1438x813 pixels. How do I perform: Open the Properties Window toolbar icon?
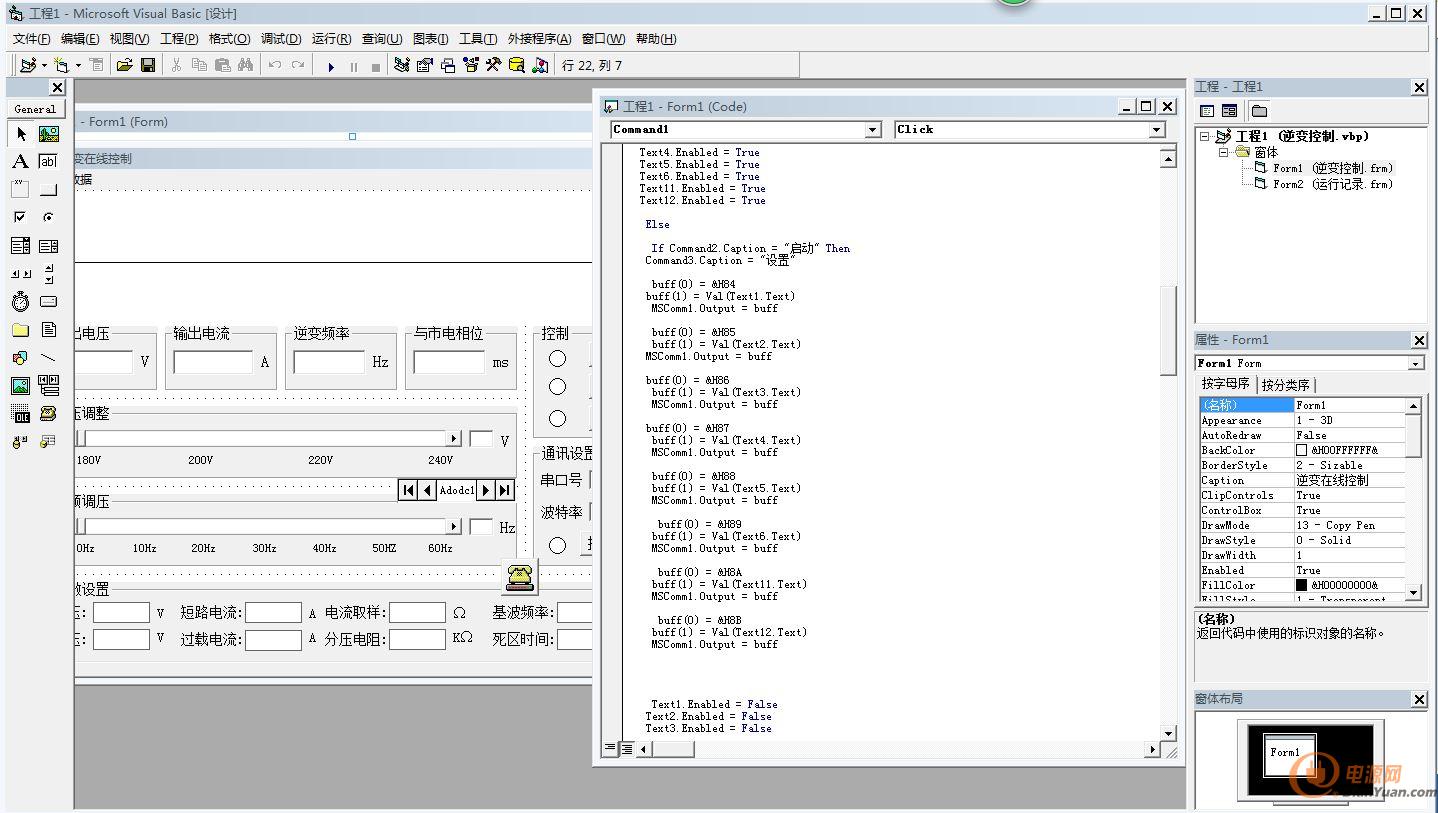tap(424, 65)
